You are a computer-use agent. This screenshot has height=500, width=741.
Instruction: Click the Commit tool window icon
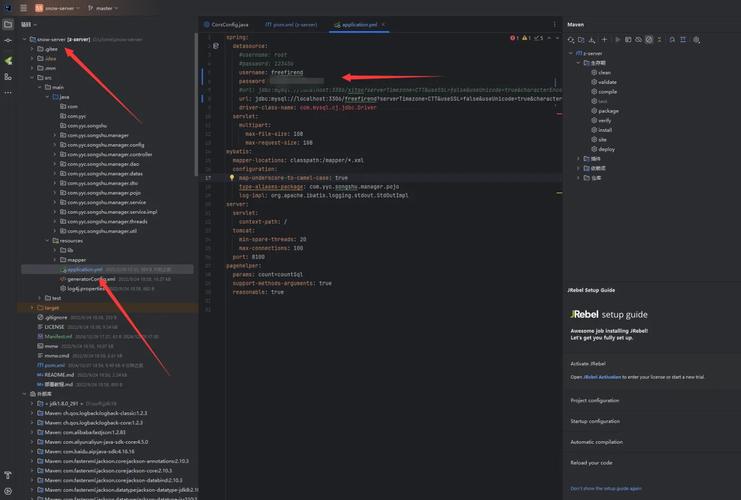[x=8, y=41]
